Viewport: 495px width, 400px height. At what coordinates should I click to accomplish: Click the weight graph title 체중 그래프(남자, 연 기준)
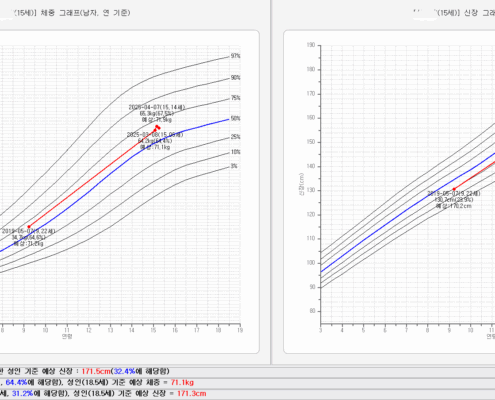coord(85,13)
